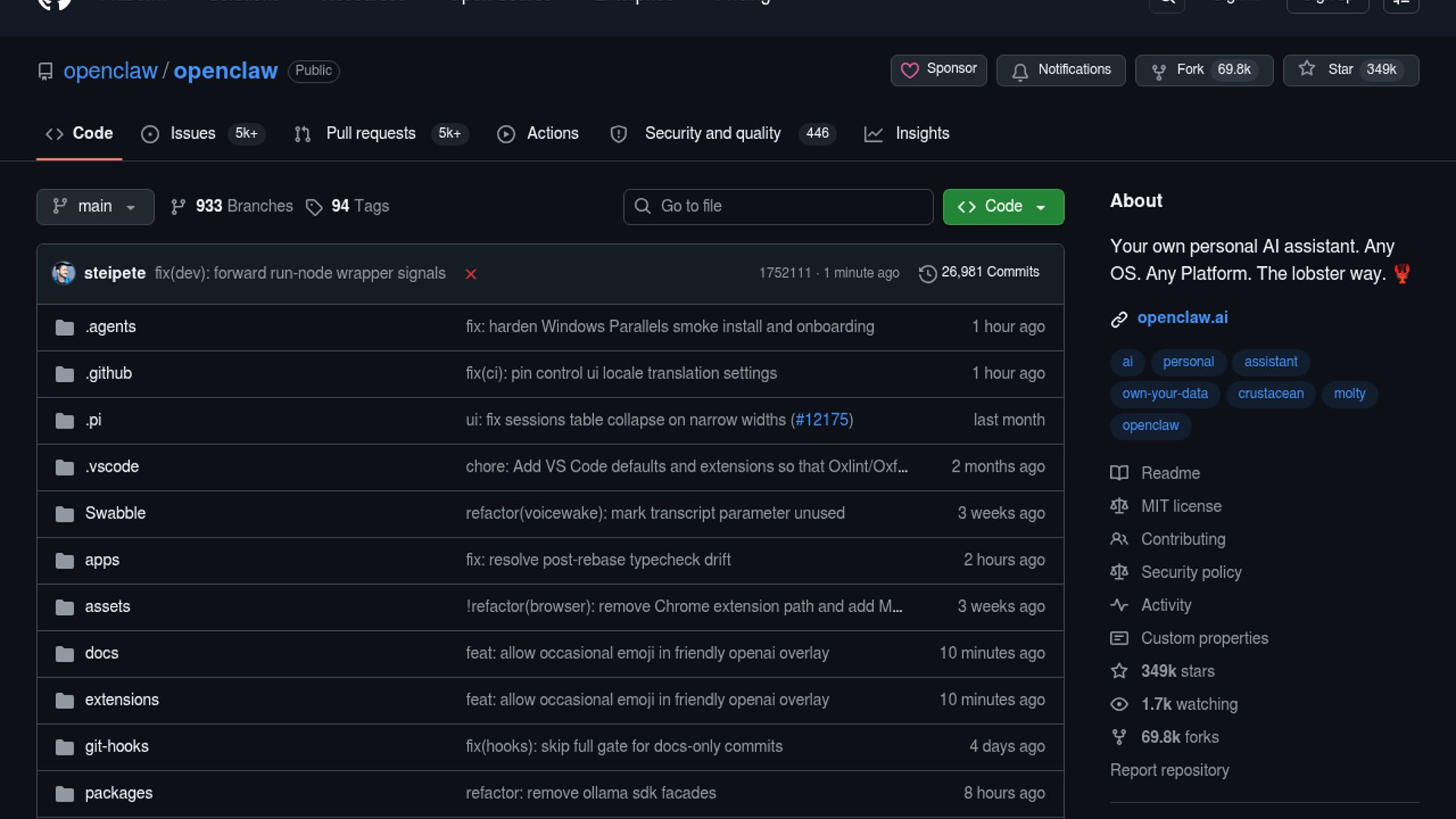
Task: Open the openclaw.ai website link
Action: coord(1181,318)
